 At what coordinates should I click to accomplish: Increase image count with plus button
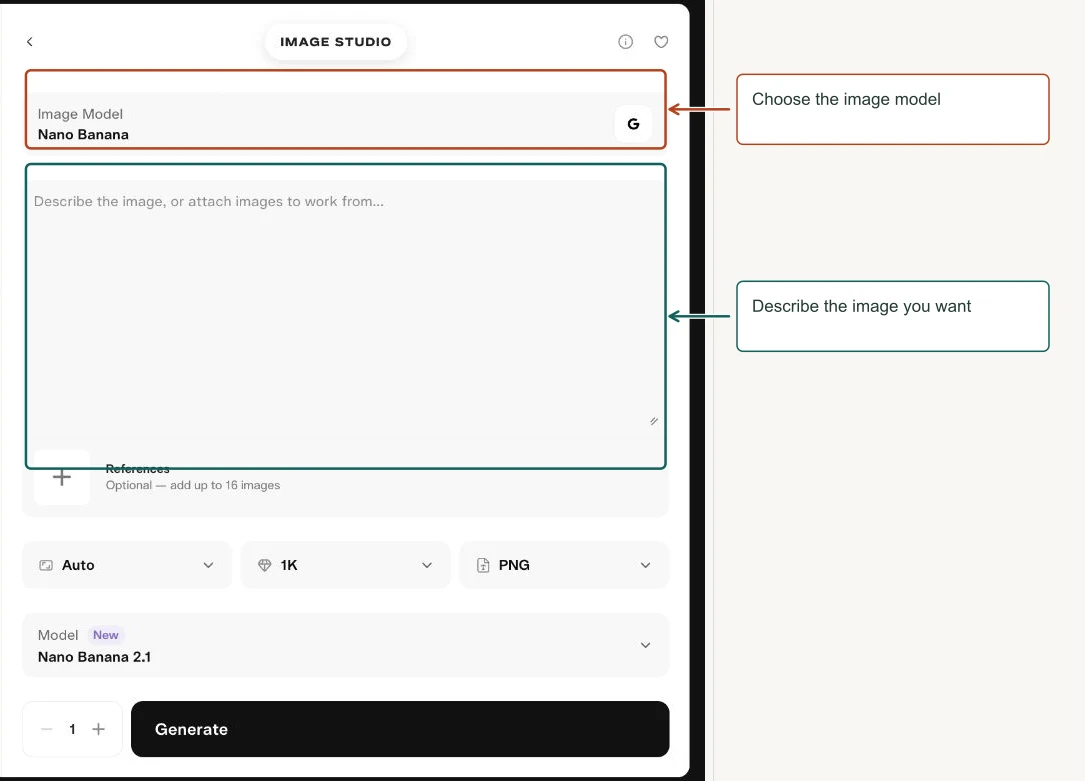98,729
